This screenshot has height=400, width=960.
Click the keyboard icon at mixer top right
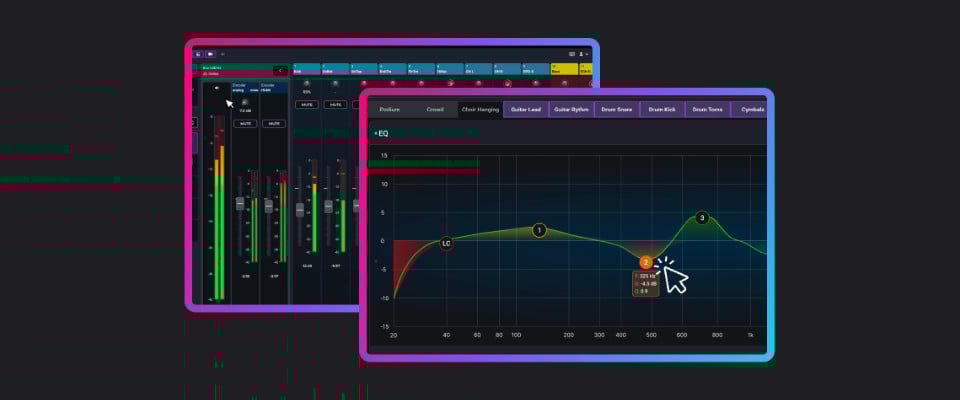[x=572, y=54]
